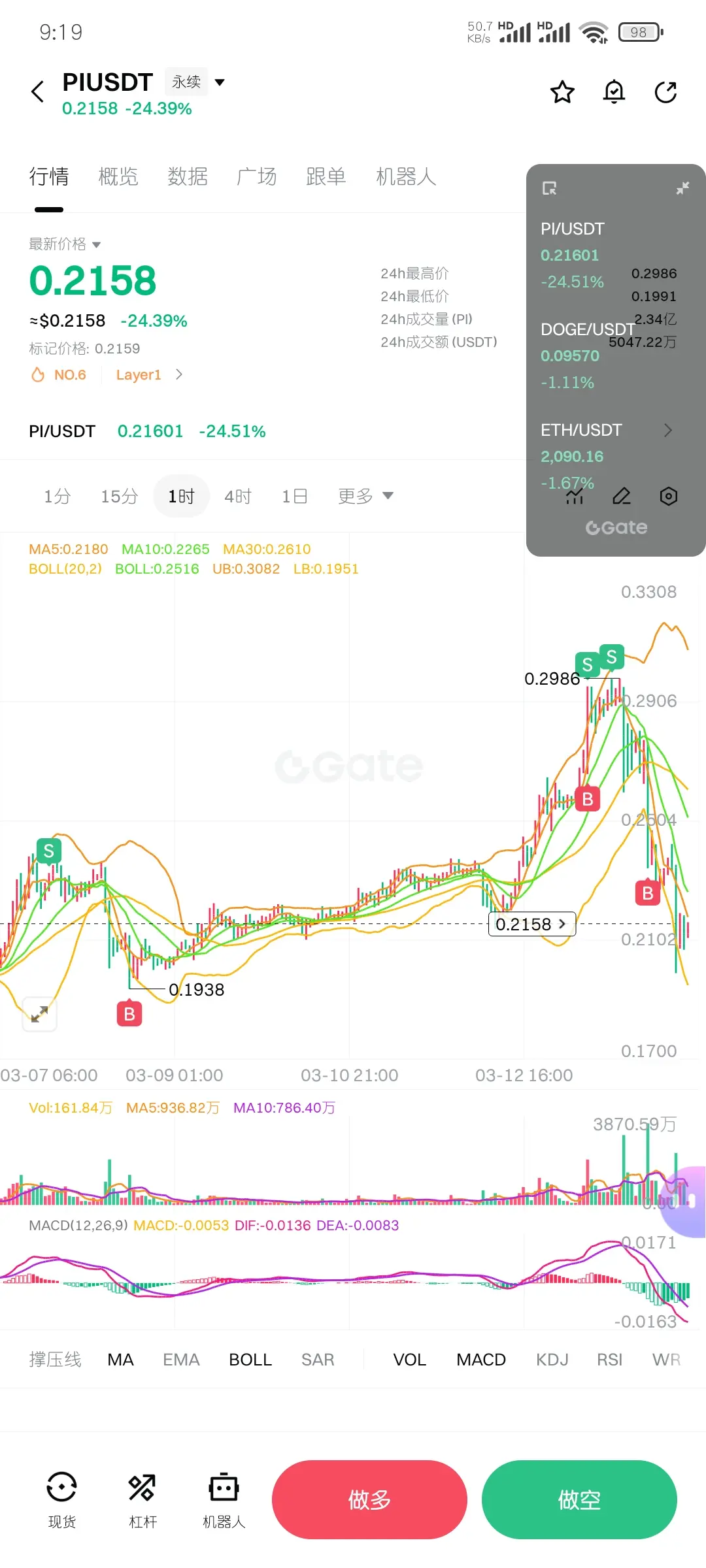
Task: Tap the back arrow icon
Action: click(38, 91)
